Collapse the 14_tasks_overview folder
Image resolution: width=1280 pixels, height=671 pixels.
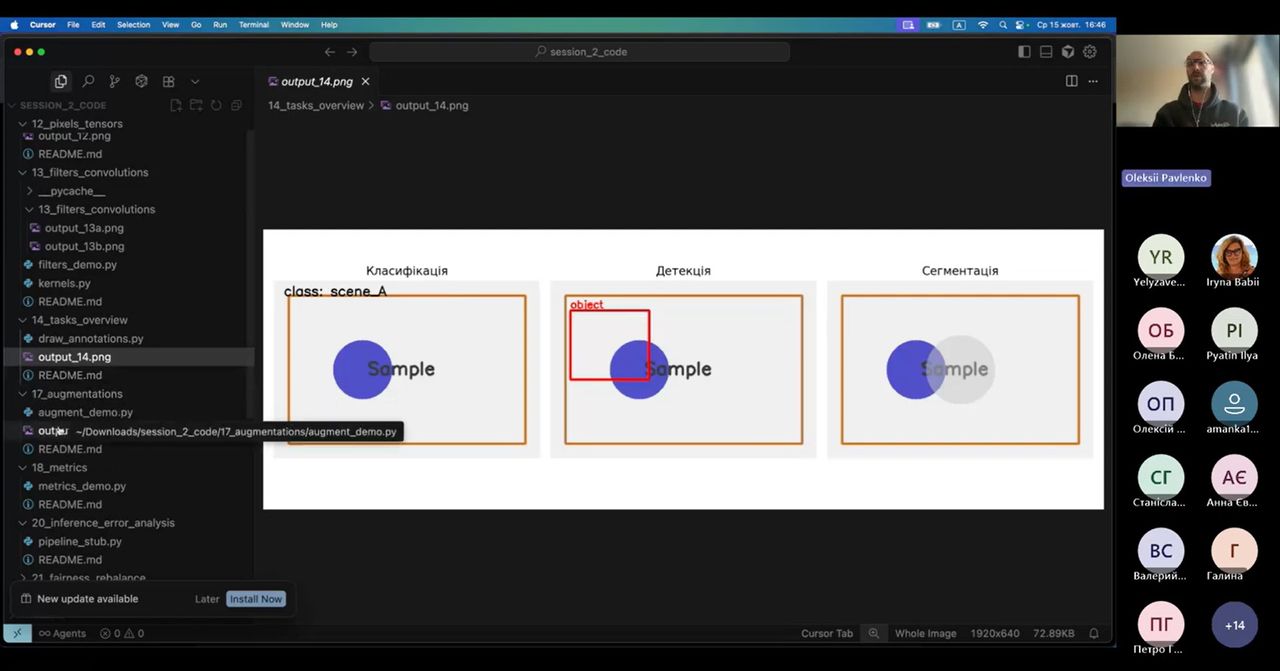(79, 320)
